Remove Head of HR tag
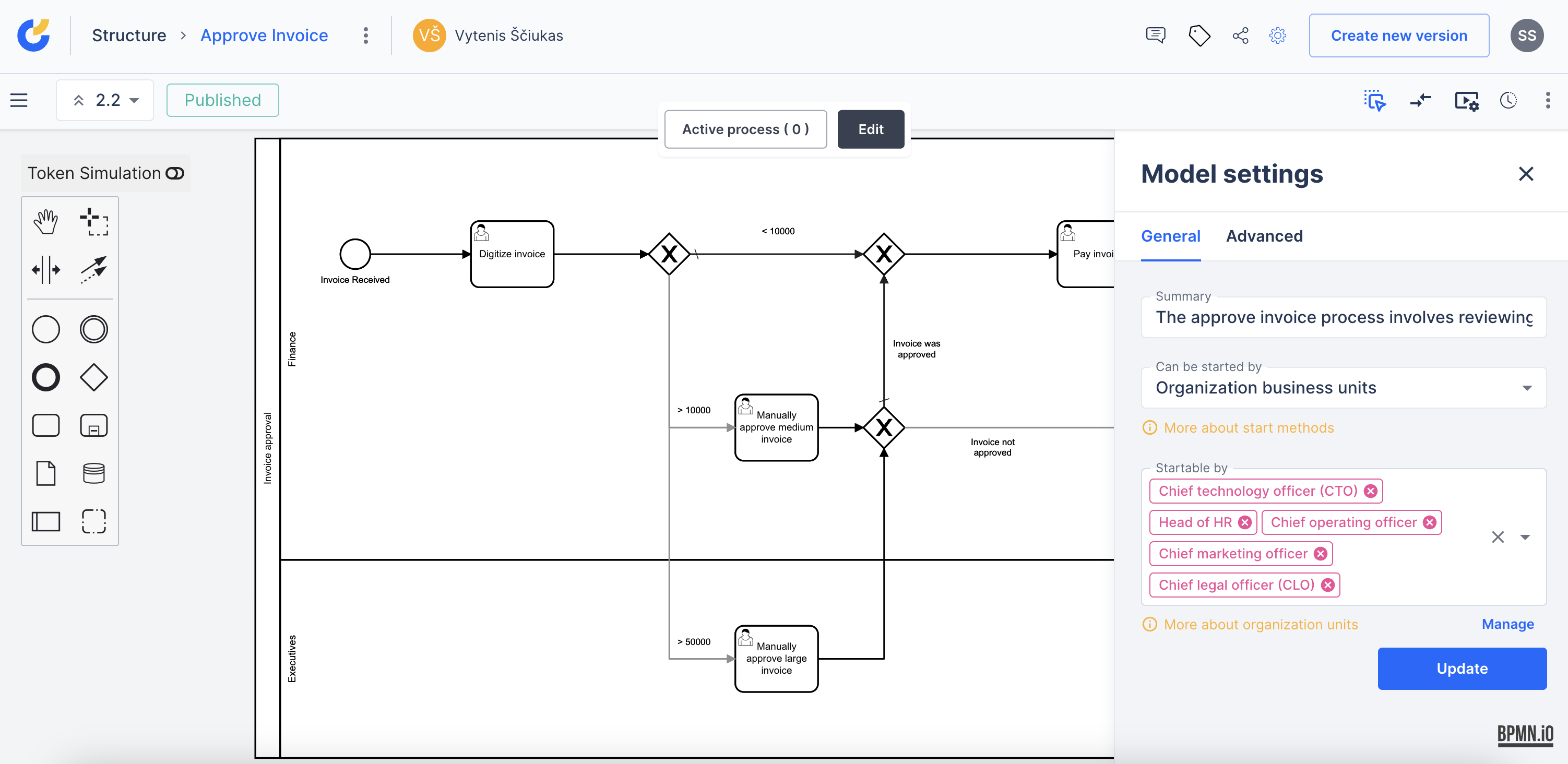 [x=1245, y=522]
